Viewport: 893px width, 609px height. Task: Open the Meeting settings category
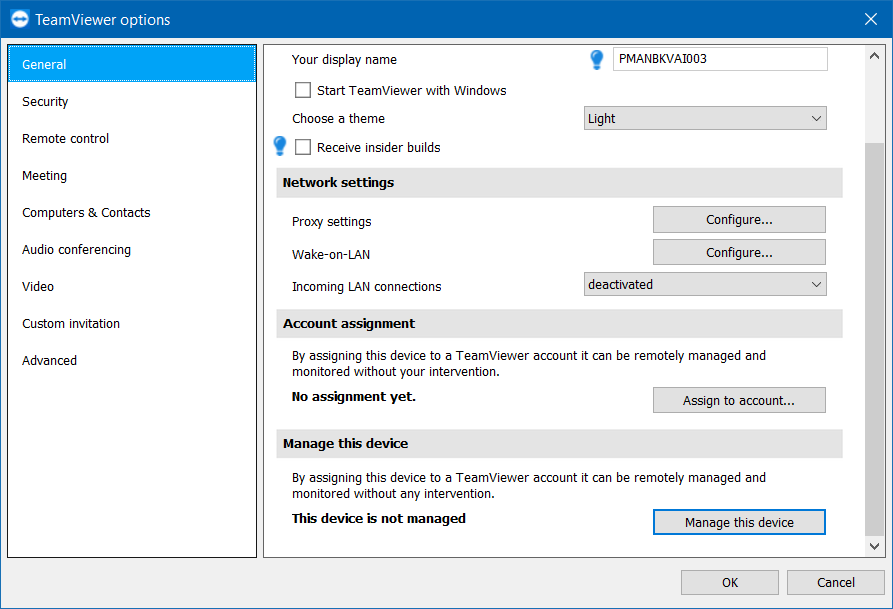[132, 175]
